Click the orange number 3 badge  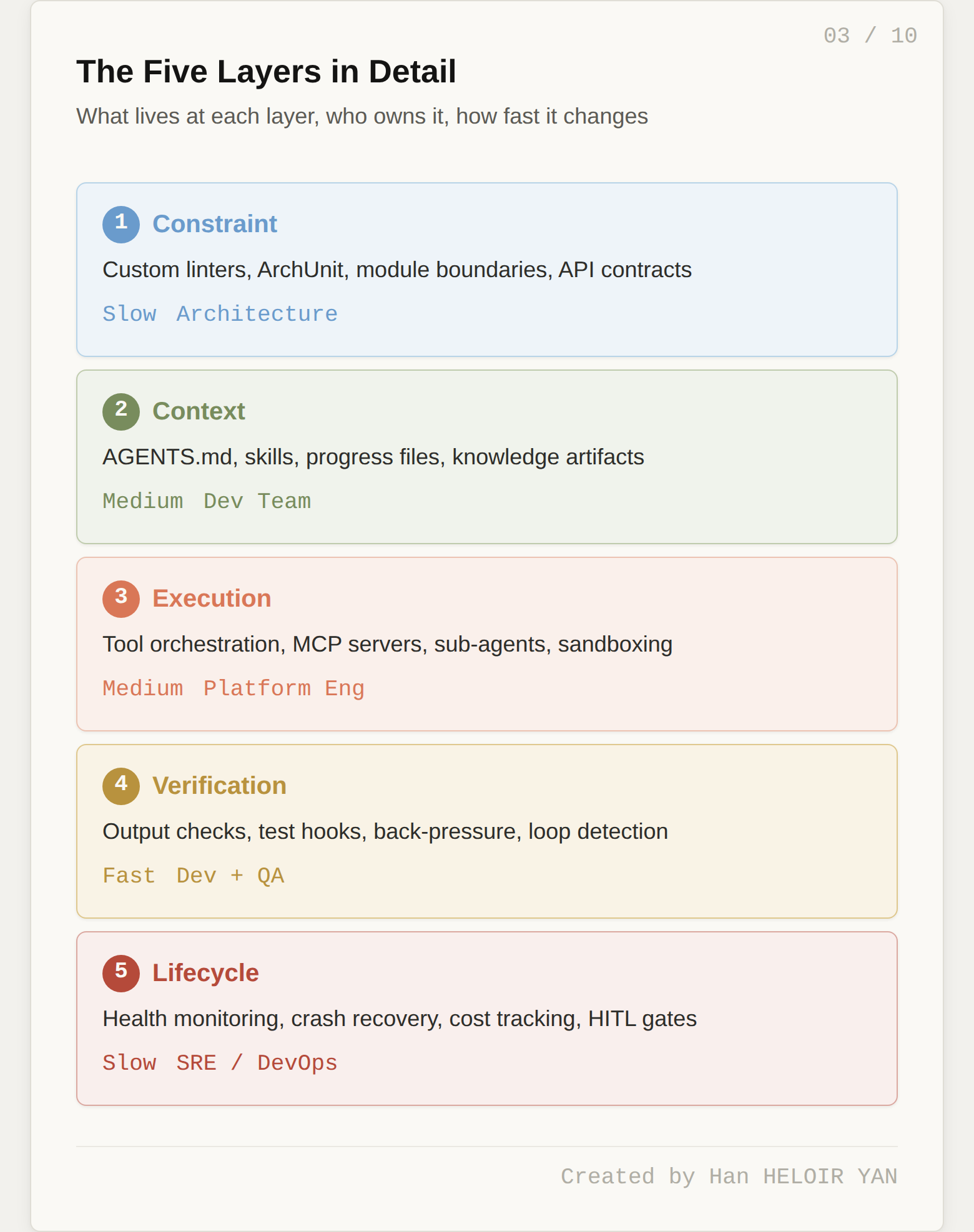click(x=121, y=599)
